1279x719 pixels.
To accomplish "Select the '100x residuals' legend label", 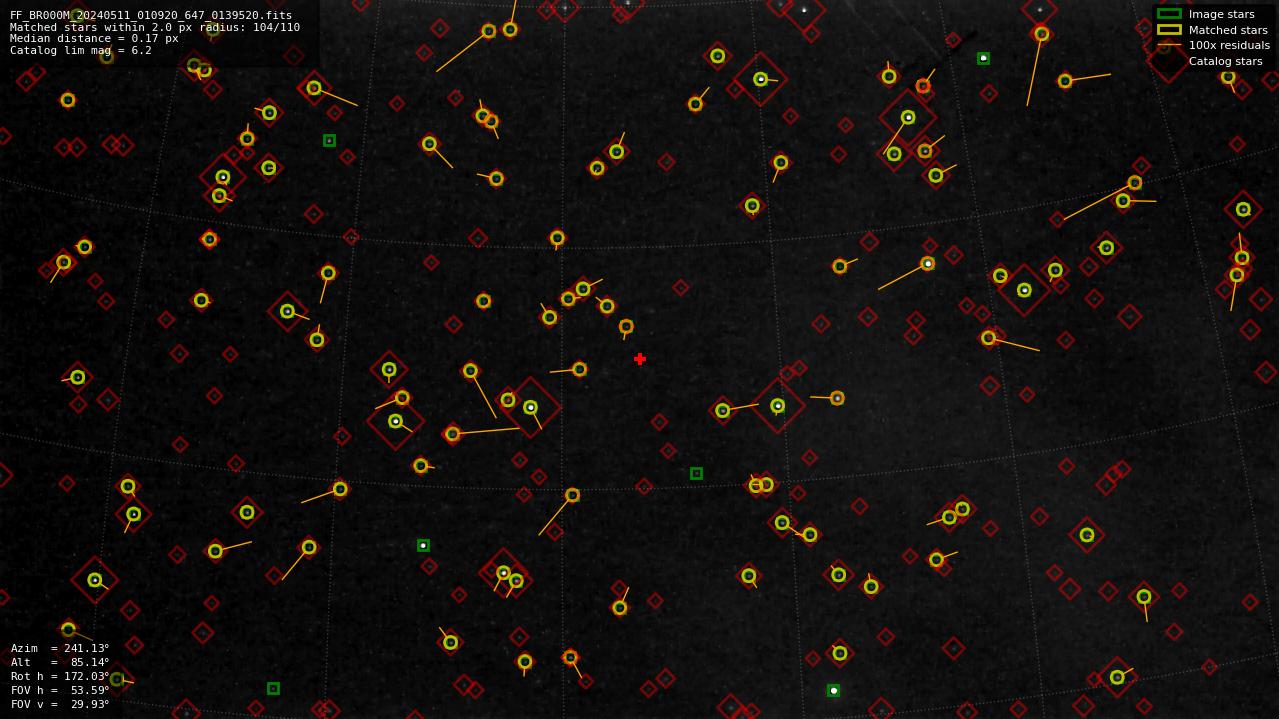I will pyautogui.click(x=1229, y=45).
